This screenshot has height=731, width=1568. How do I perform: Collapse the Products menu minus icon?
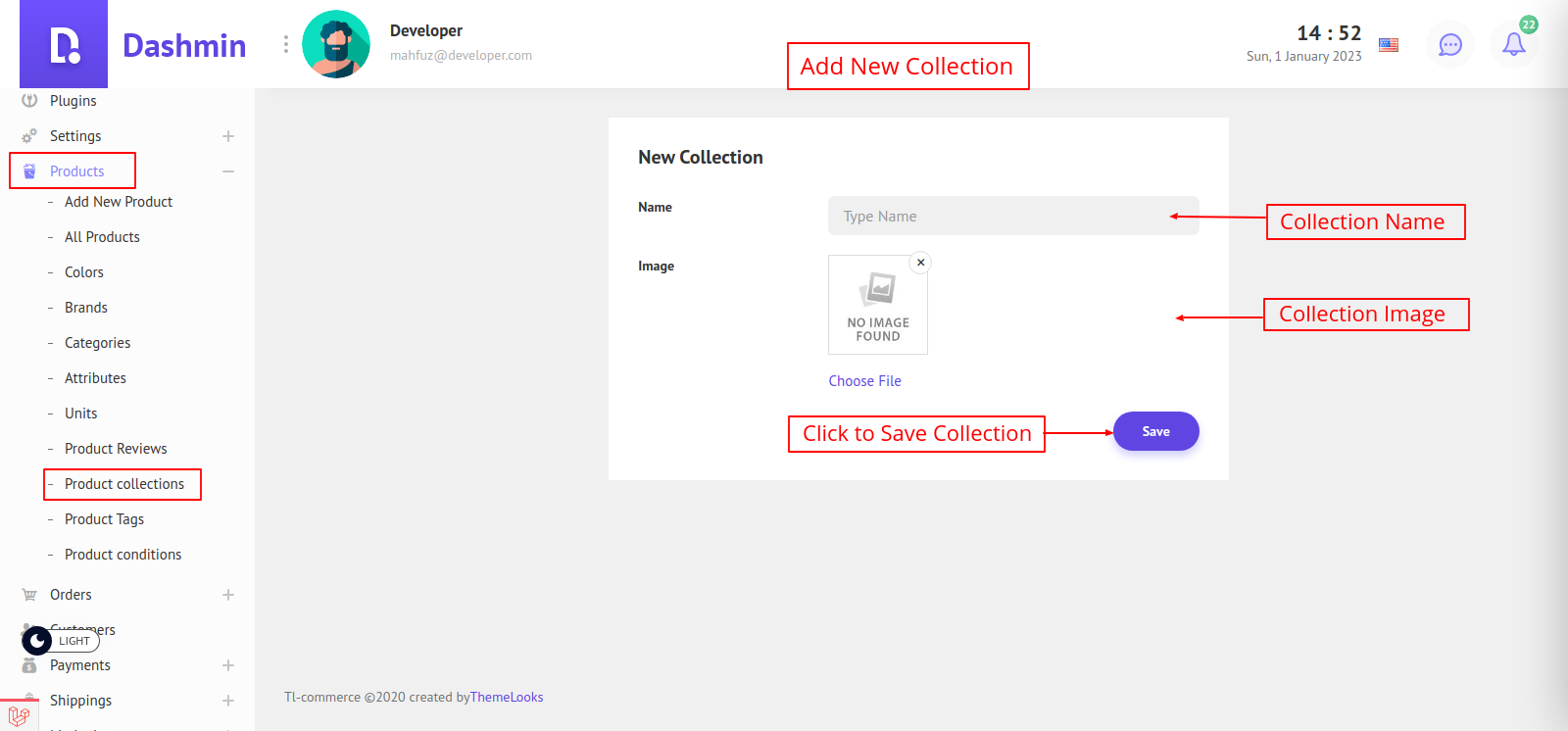(228, 171)
